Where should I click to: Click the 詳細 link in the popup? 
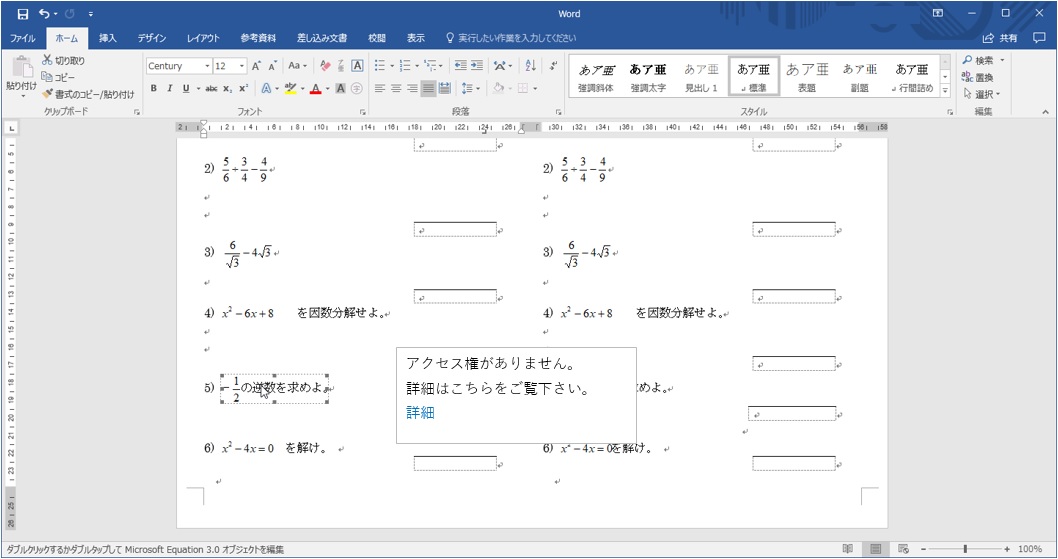coord(420,412)
